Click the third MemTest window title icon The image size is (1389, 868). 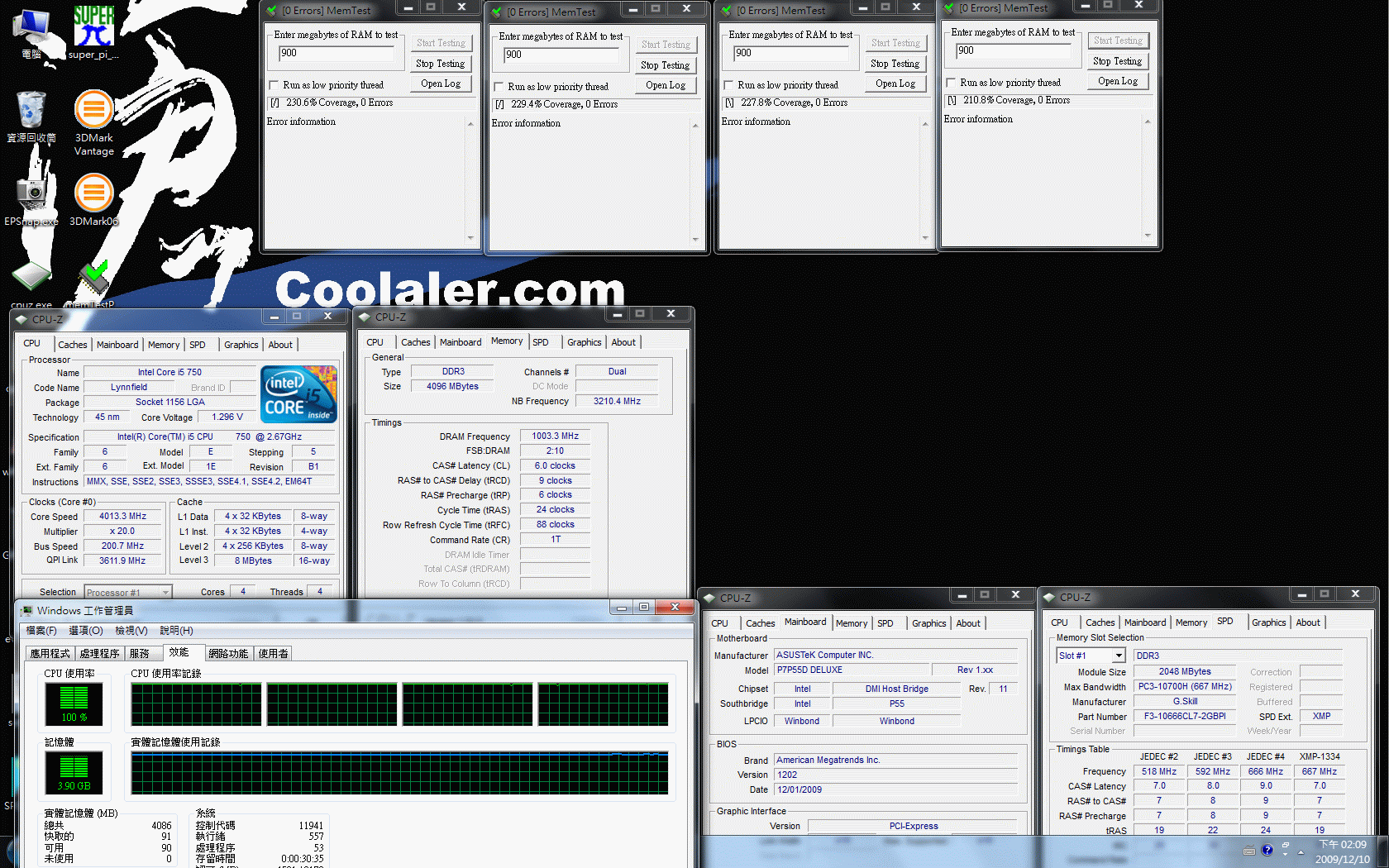[x=727, y=11]
